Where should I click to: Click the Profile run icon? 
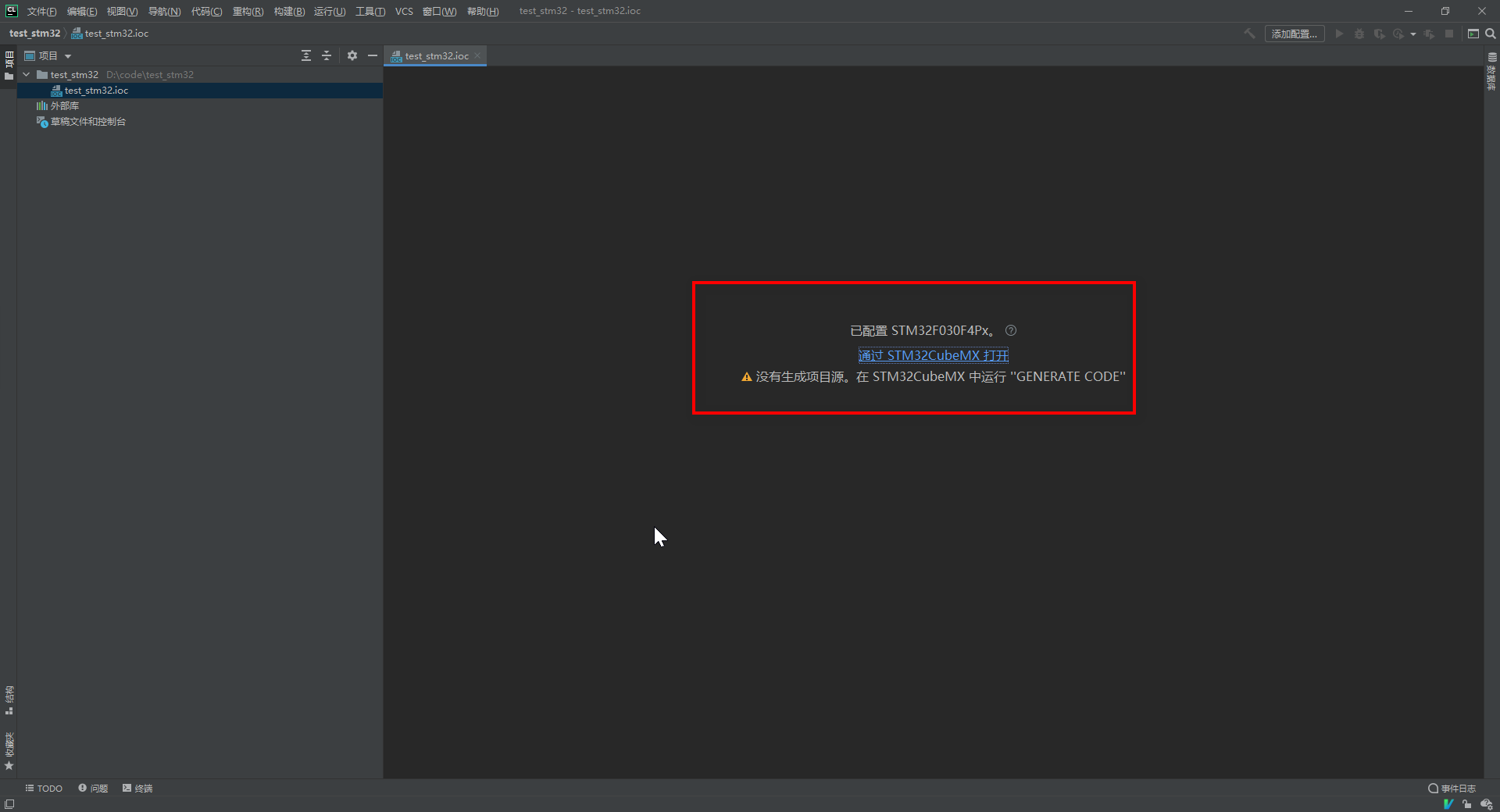tap(1398, 34)
